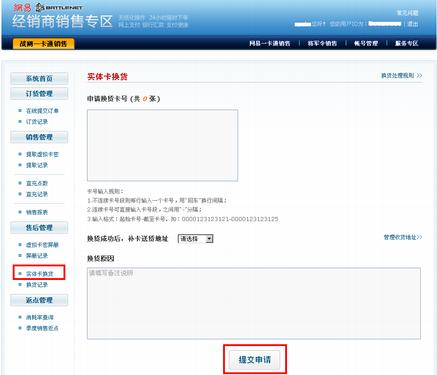Open 订货记录 in sidebar
Image resolution: width=437 pixels, height=375 pixels.
tap(37, 122)
